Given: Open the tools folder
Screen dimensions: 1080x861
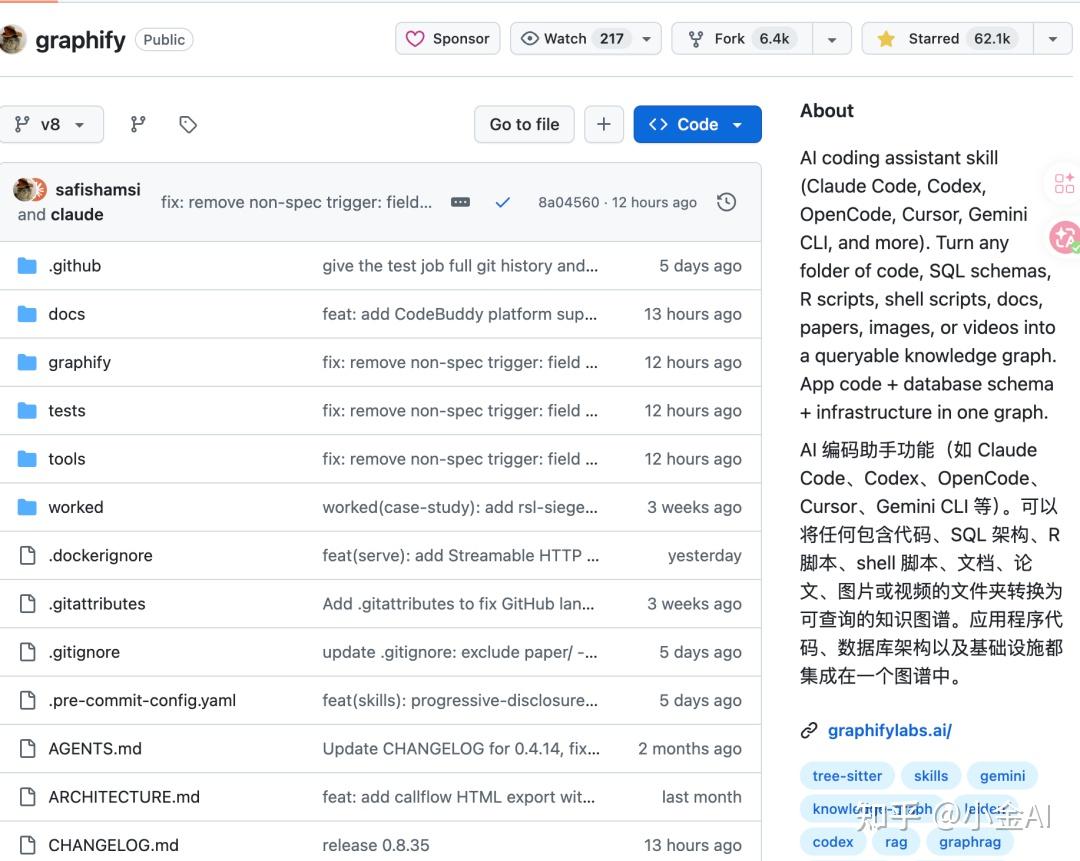Looking at the screenshot, I should pos(67,459).
